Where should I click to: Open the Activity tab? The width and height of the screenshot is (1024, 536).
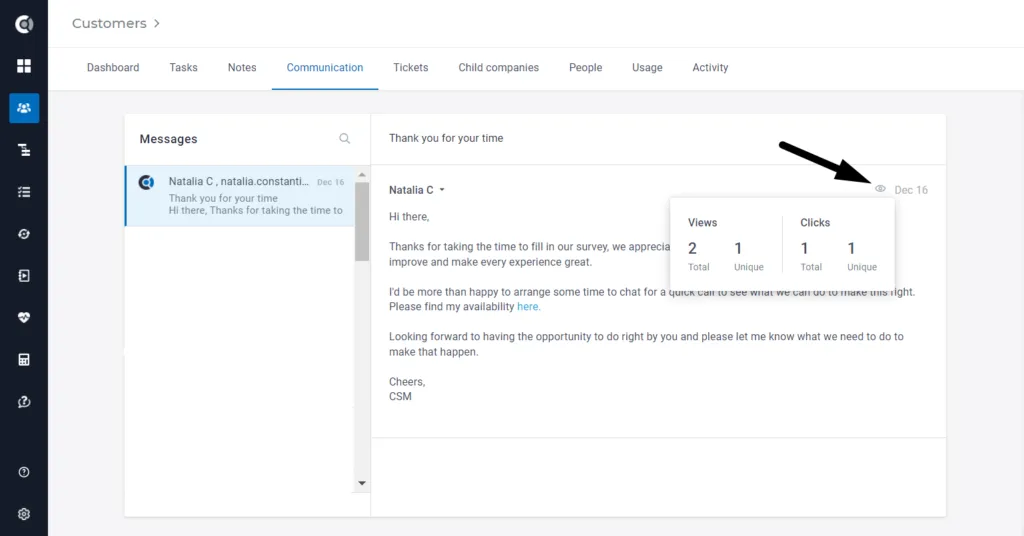tap(711, 67)
